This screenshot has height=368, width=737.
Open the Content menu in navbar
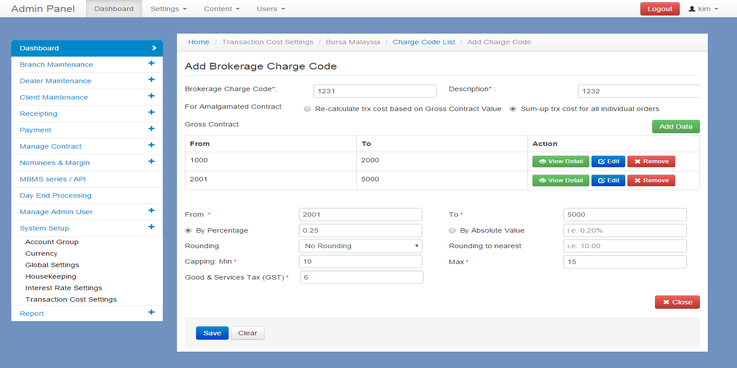click(x=221, y=8)
